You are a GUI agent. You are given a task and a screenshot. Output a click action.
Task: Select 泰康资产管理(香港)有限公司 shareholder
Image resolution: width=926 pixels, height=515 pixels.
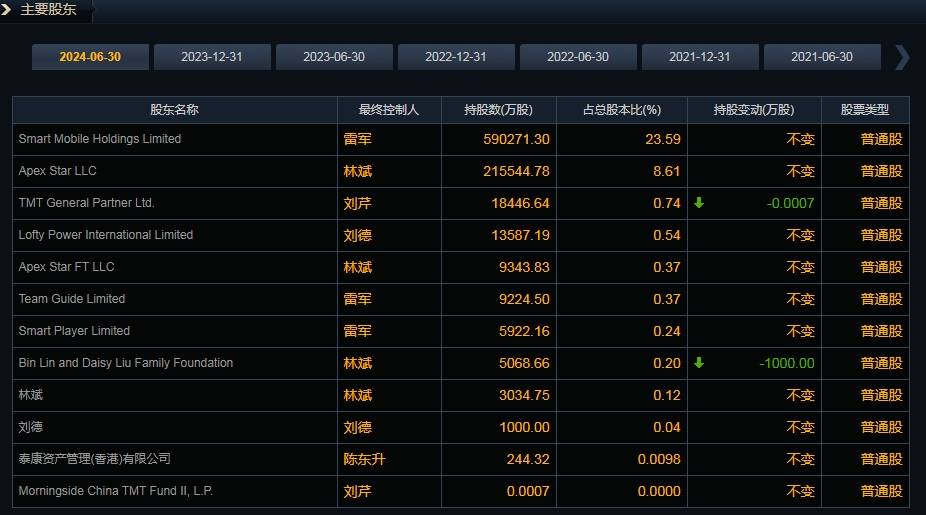tap(94, 458)
